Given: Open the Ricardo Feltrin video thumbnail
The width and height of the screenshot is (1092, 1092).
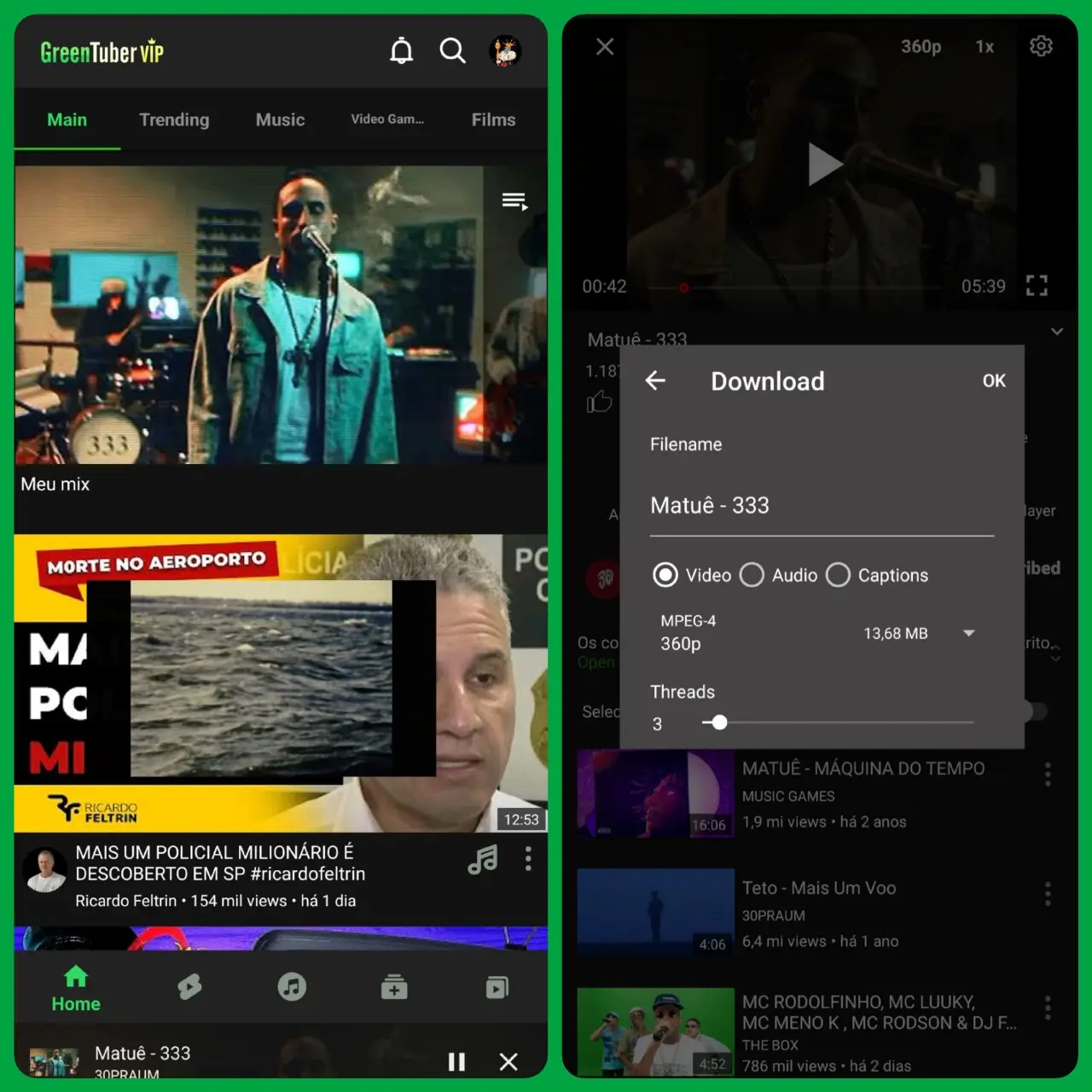Looking at the screenshot, I should (281, 683).
